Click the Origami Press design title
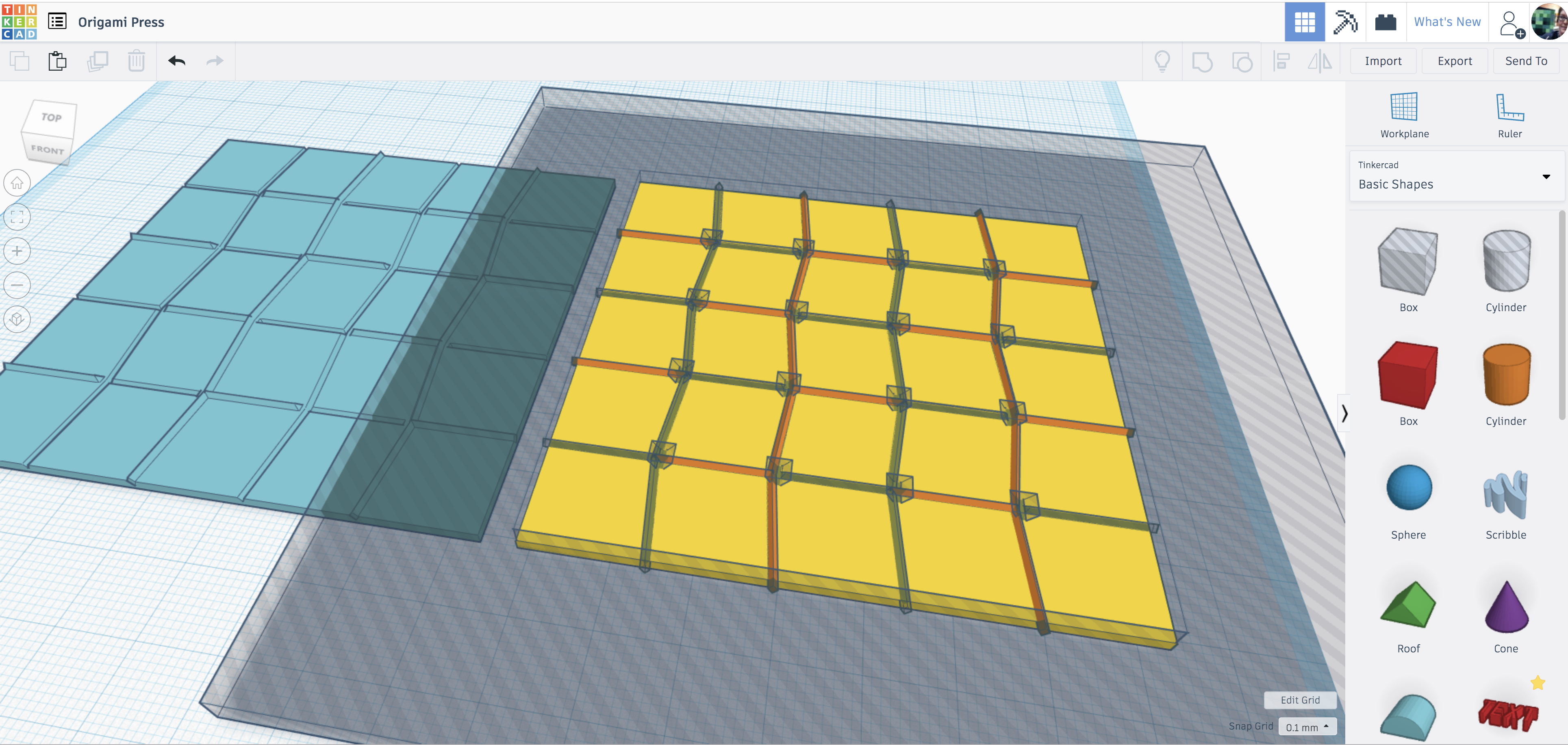 point(121,22)
